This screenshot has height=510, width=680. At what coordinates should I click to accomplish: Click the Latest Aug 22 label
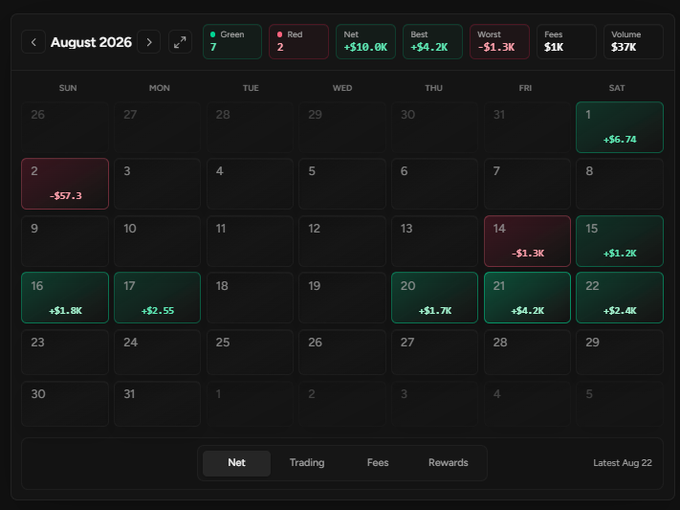pos(622,463)
